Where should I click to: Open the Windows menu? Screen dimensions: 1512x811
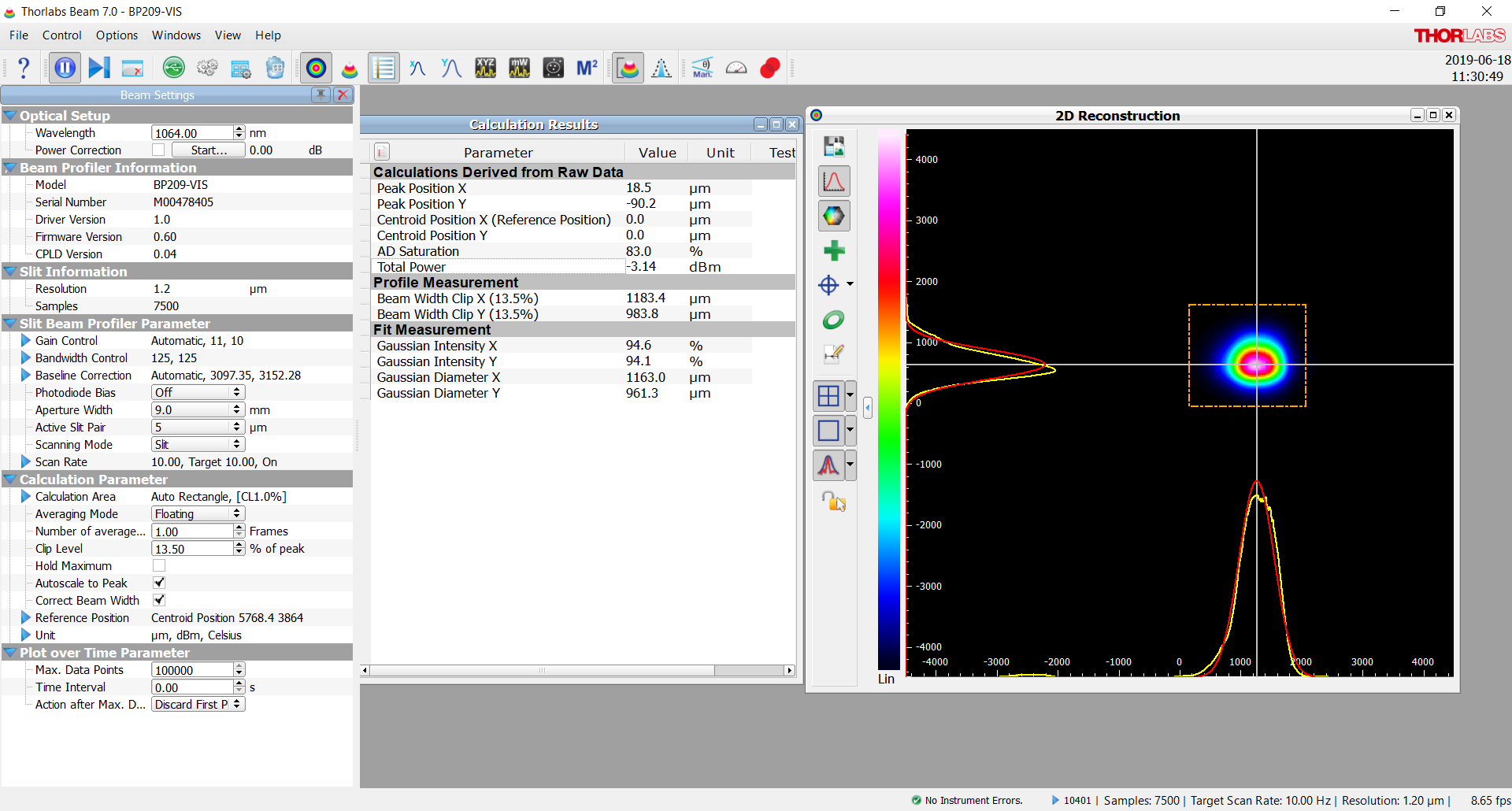click(x=176, y=35)
